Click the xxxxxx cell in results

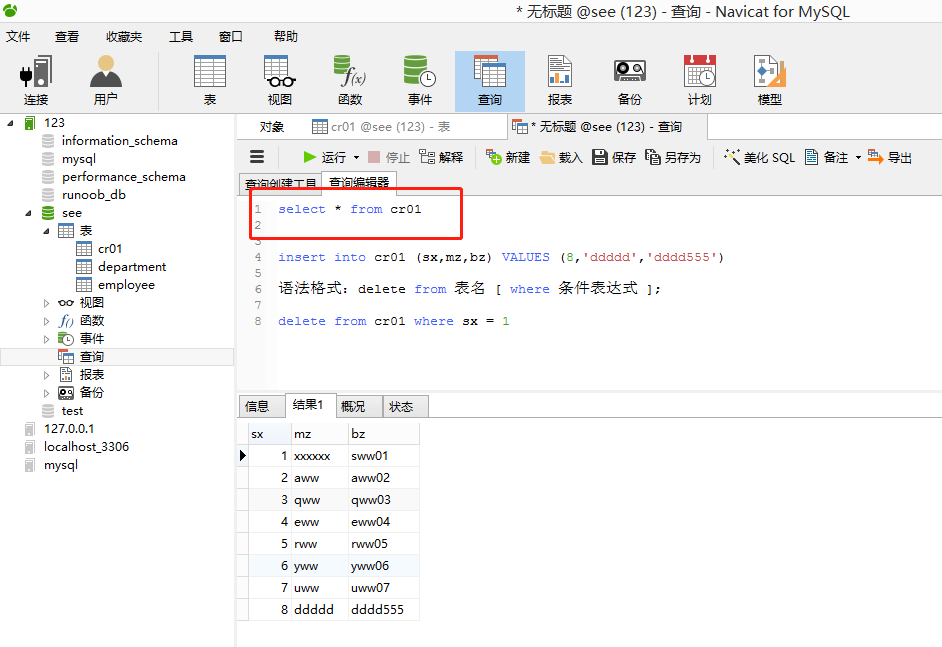[320, 456]
